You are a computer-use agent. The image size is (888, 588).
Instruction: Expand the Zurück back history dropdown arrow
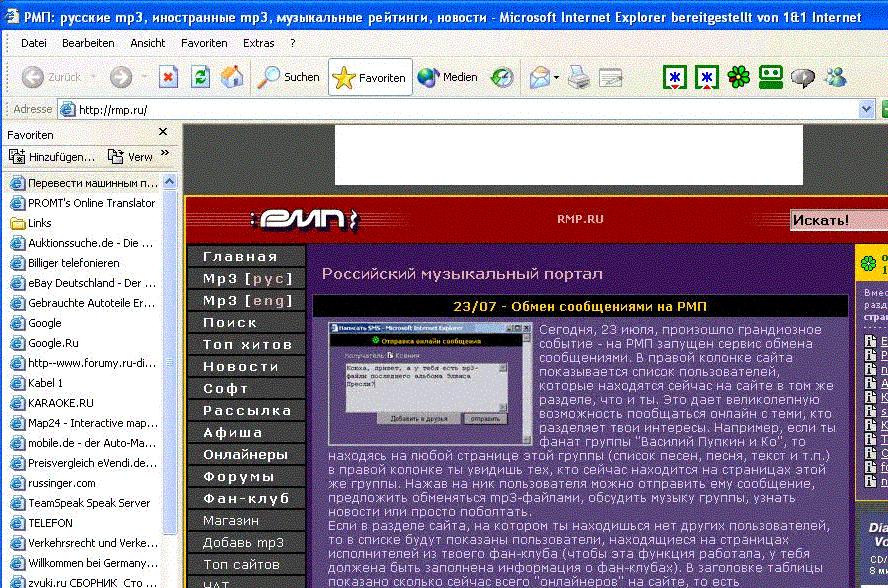[x=92, y=77]
